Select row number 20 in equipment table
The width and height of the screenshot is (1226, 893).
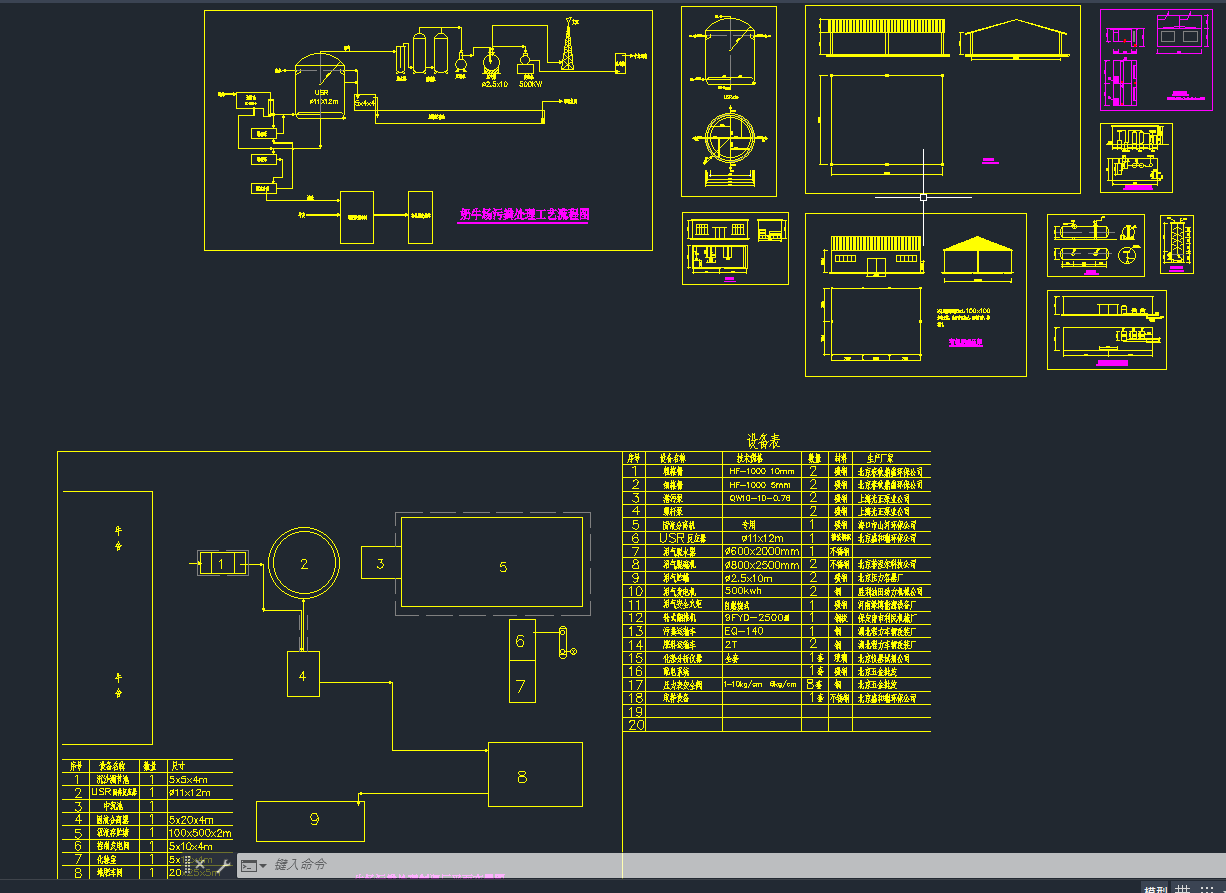[634, 724]
